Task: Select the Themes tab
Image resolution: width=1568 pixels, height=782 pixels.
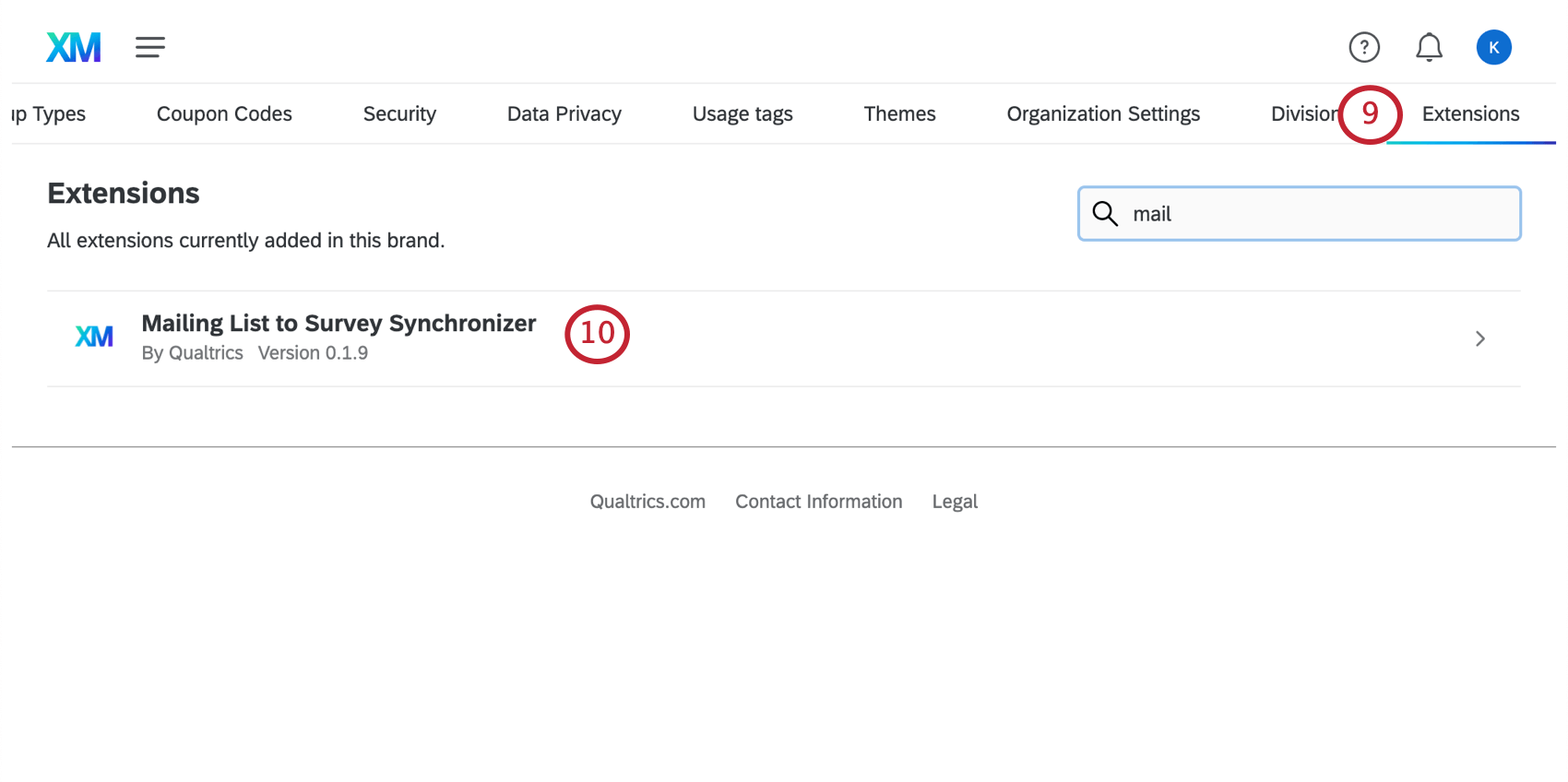Action: tap(899, 113)
